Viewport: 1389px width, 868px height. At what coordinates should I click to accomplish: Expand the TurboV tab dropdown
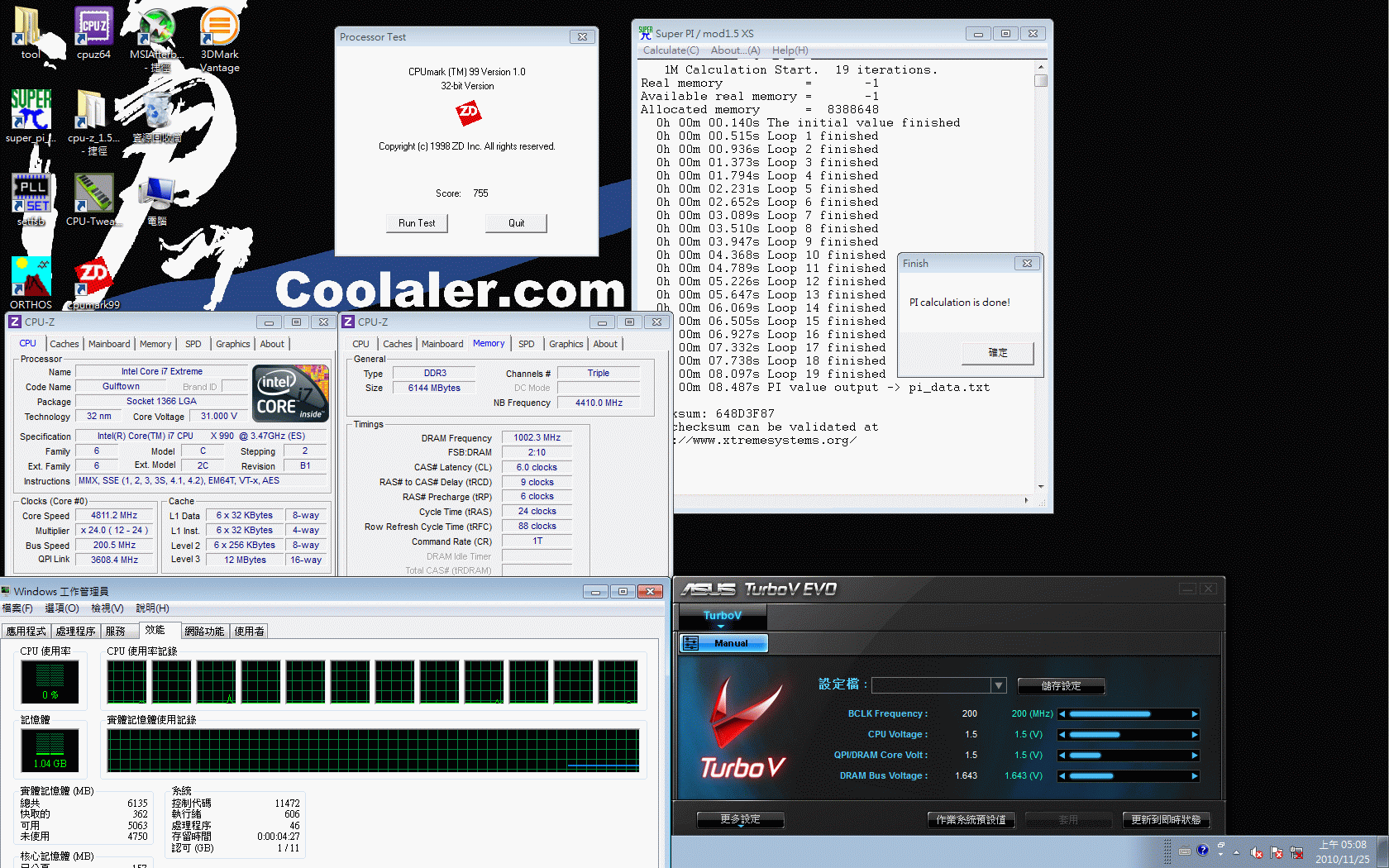pos(722,627)
